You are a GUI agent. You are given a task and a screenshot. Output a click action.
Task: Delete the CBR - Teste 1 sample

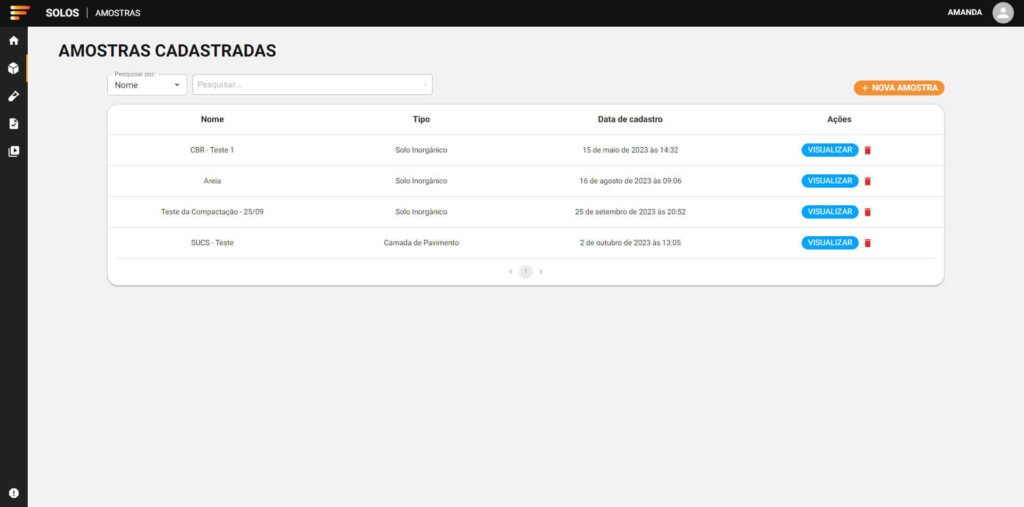click(x=868, y=150)
